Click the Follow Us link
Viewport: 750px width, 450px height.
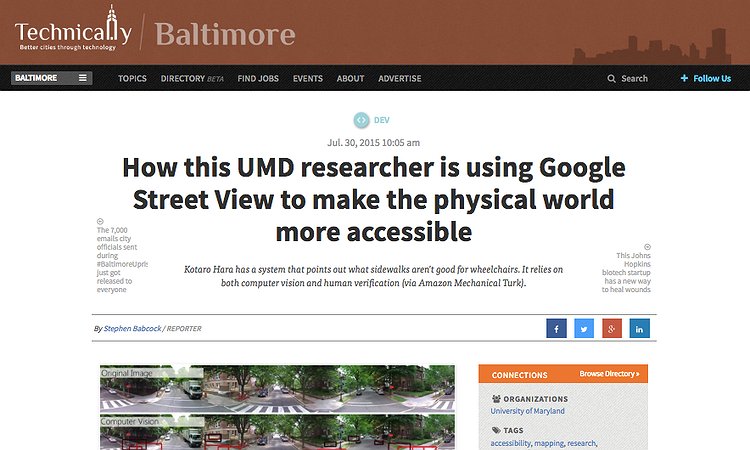[x=712, y=78]
